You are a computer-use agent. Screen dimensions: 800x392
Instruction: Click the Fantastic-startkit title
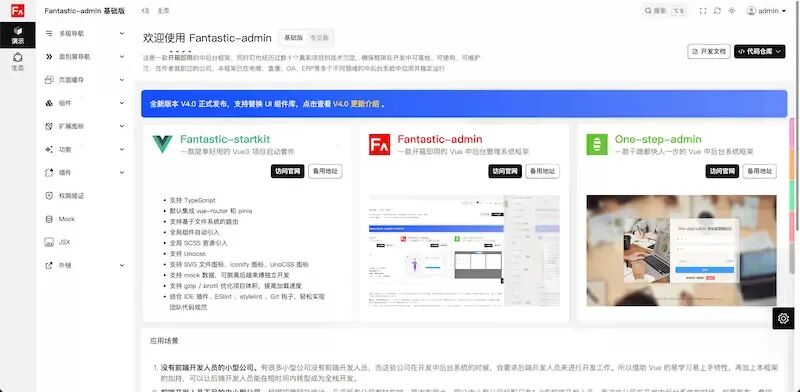[x=225, y=139]
